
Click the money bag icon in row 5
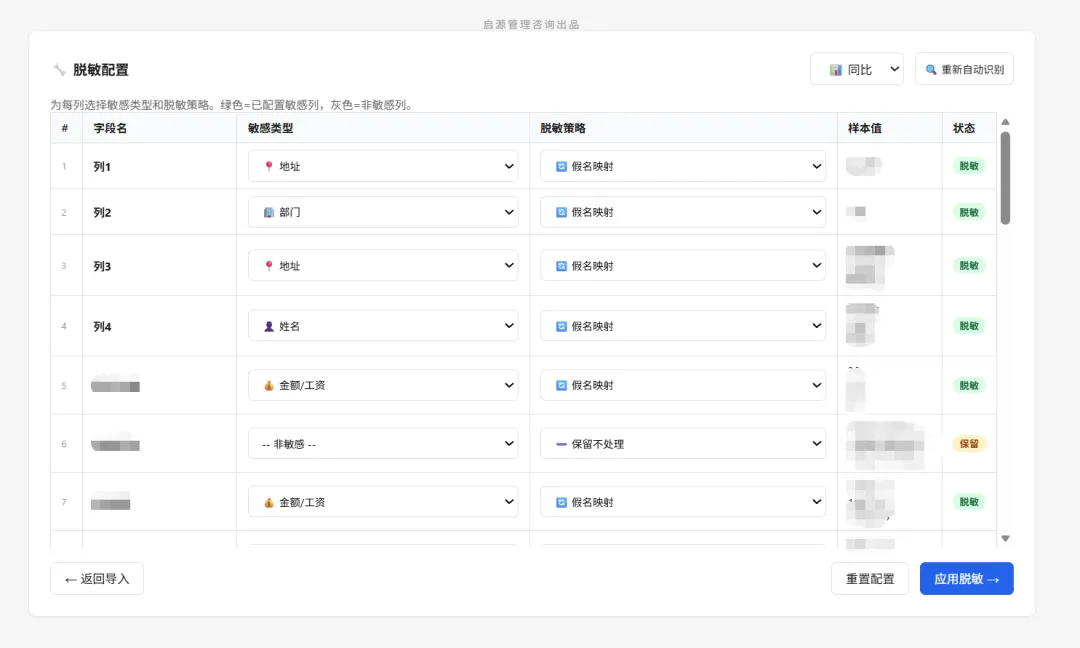click(269, 386)
